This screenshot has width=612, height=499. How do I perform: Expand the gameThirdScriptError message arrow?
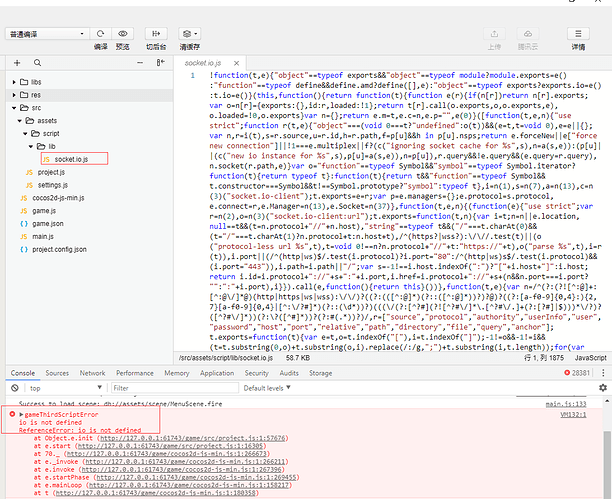pyautogui.click(x=21, y=414)
